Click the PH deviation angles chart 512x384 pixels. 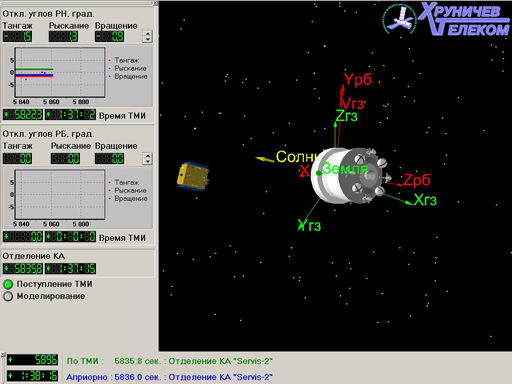pyautogui.click(x=60, y=72)
